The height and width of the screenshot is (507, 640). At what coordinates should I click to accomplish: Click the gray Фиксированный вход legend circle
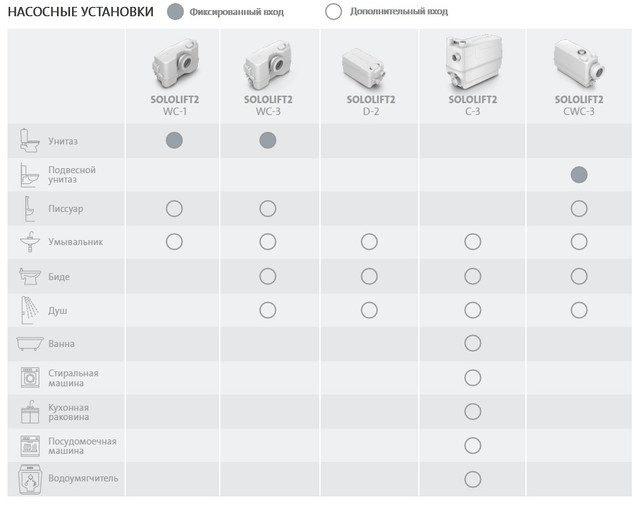pyautogui.click(x=176, y=12)
